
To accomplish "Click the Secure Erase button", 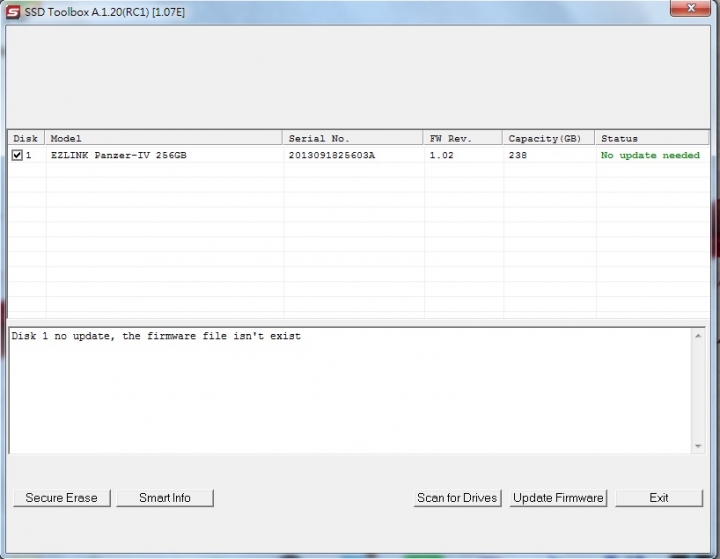I will point(62,498).
